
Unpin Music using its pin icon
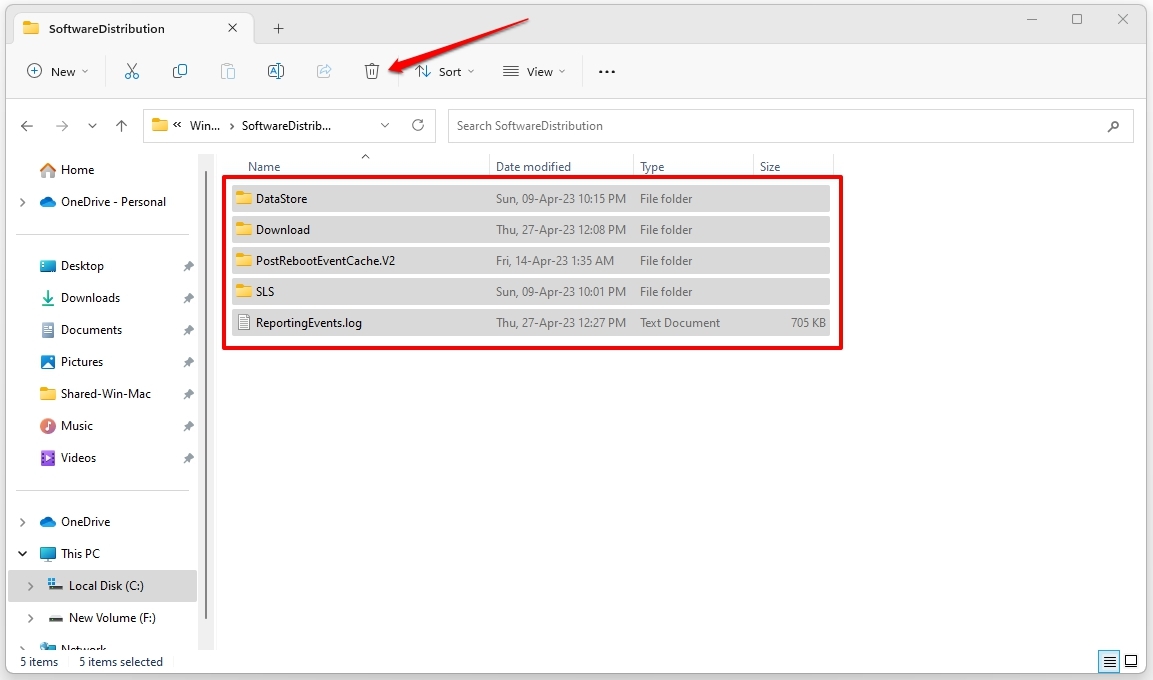188,426
